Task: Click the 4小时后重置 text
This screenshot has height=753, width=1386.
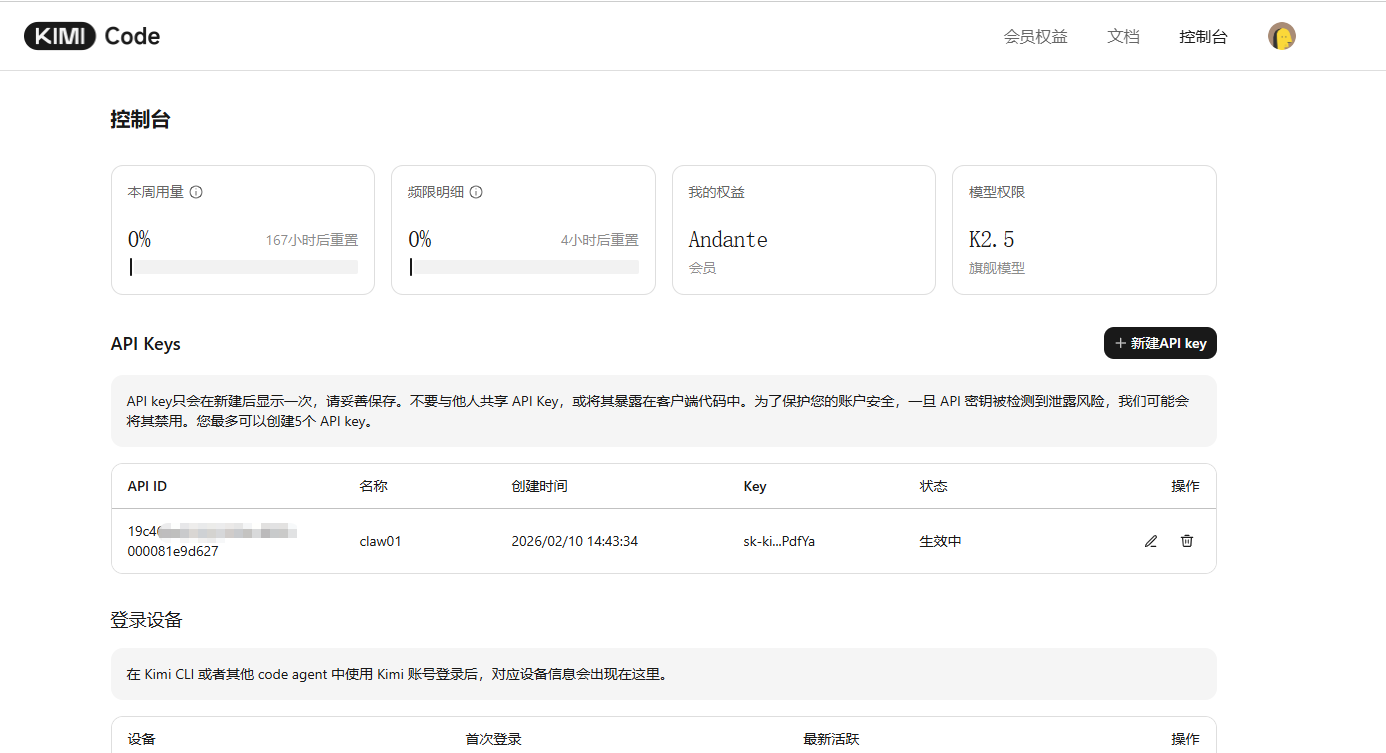Action: tap(599, 240)
